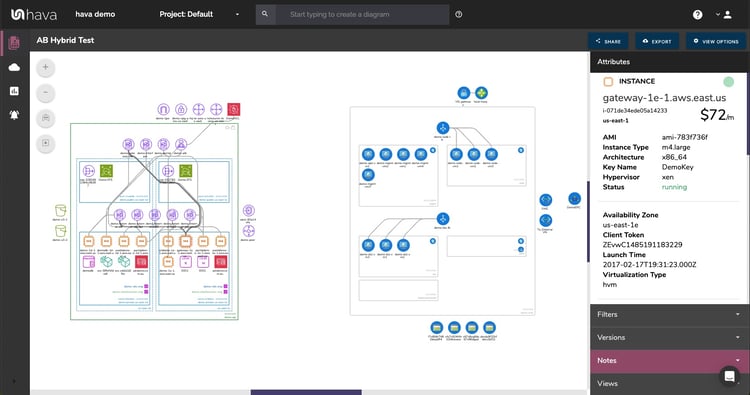The width and height of the screenshot is (750, 395).
Task: Open the question mark help icon
Action: click(697, 15)
